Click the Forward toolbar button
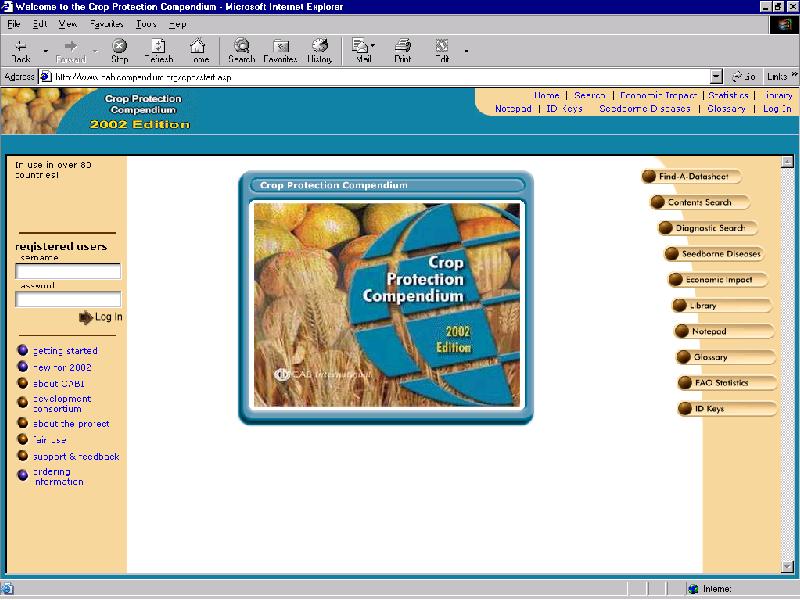 click(x=70, y=51)
